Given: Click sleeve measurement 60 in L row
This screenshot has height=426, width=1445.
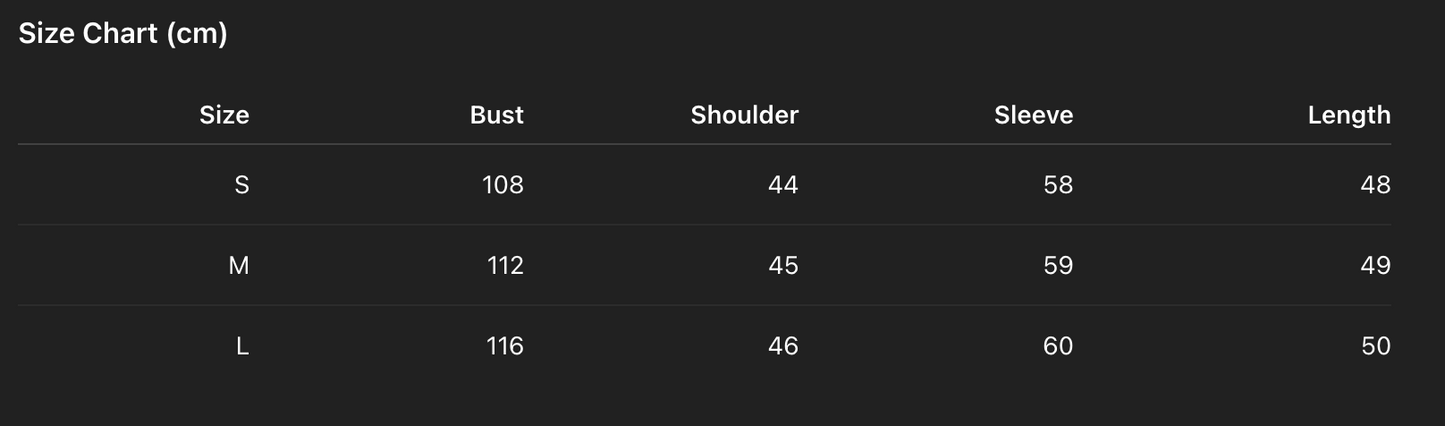Looking at the screenshot, I should point(1057,346).
